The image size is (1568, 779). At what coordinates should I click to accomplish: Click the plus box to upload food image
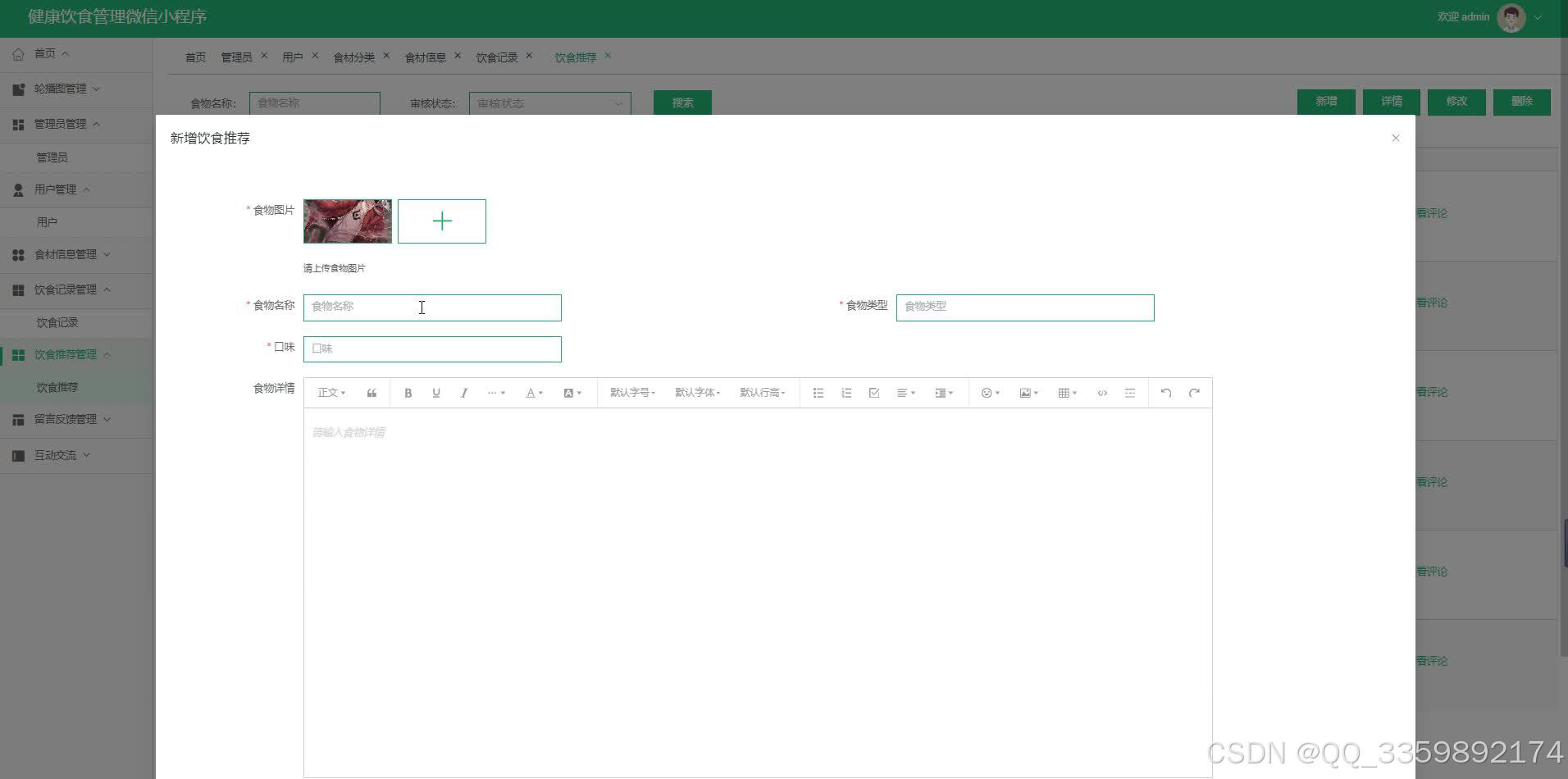442,221
